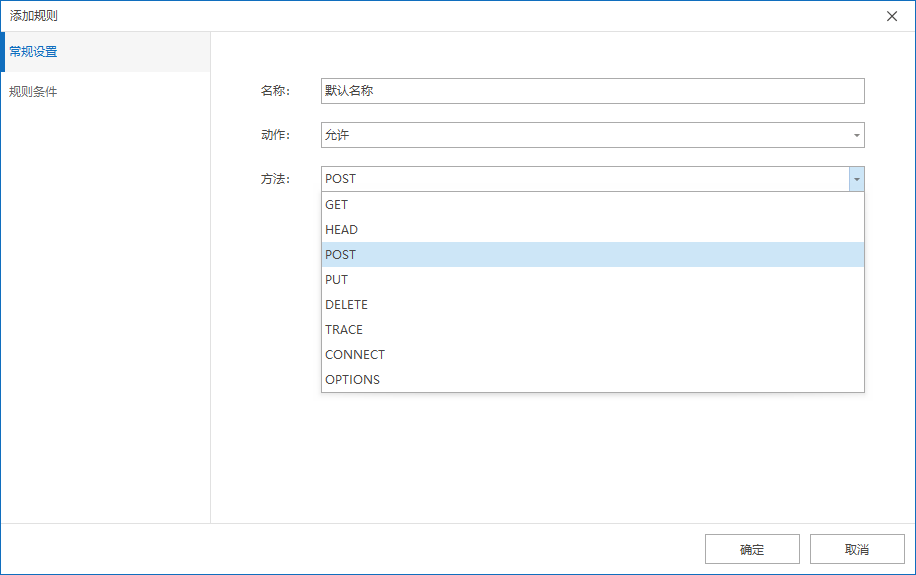
Task: Click the 名称 field label
Action: [274, 91]
